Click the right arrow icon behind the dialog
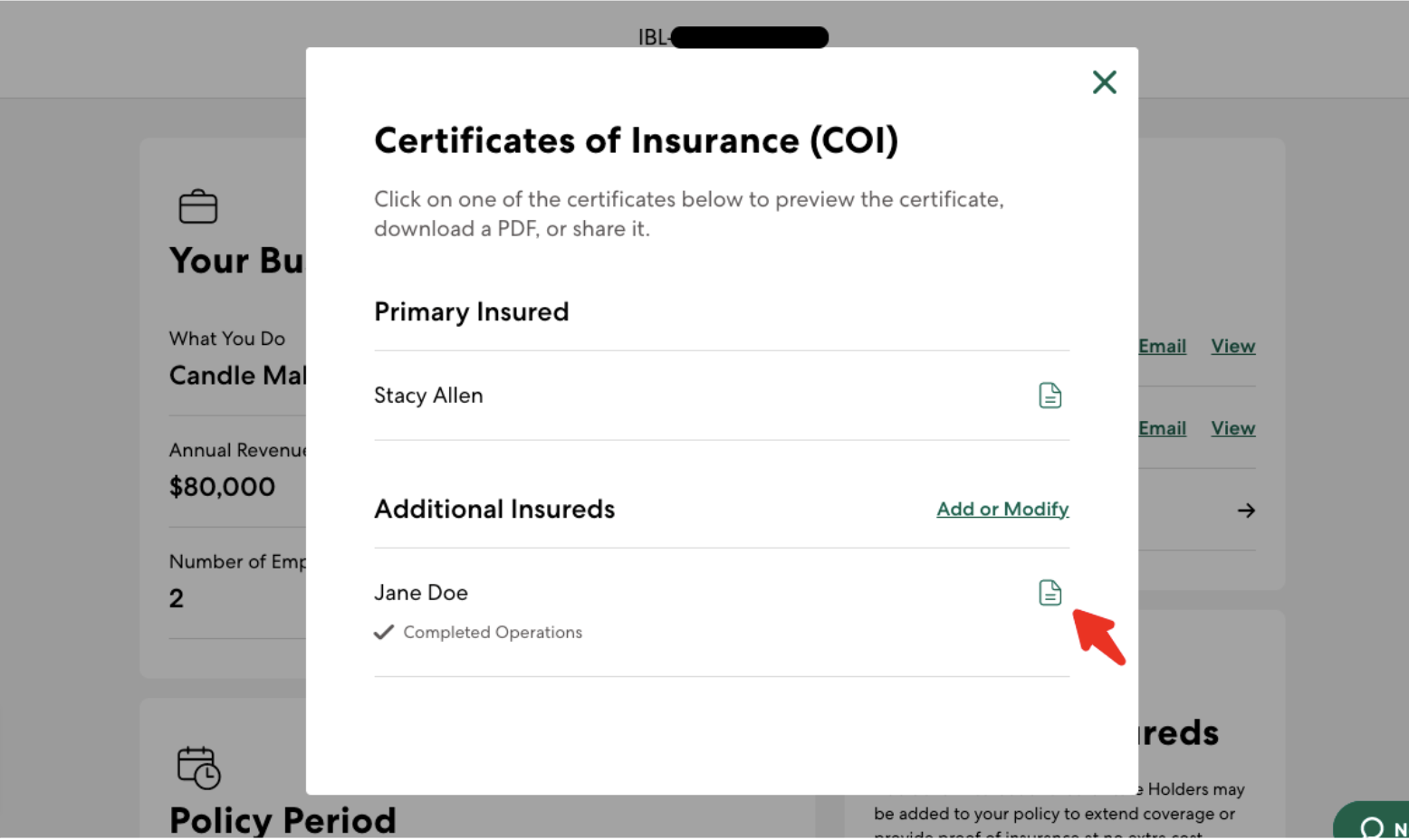1409x840 pixels. pos(1246,511)
